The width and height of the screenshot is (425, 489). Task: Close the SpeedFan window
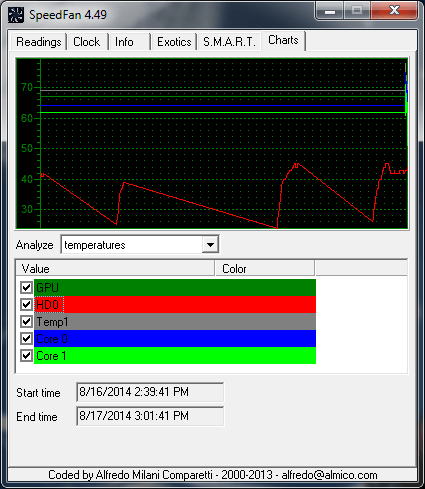click(394, 11)
